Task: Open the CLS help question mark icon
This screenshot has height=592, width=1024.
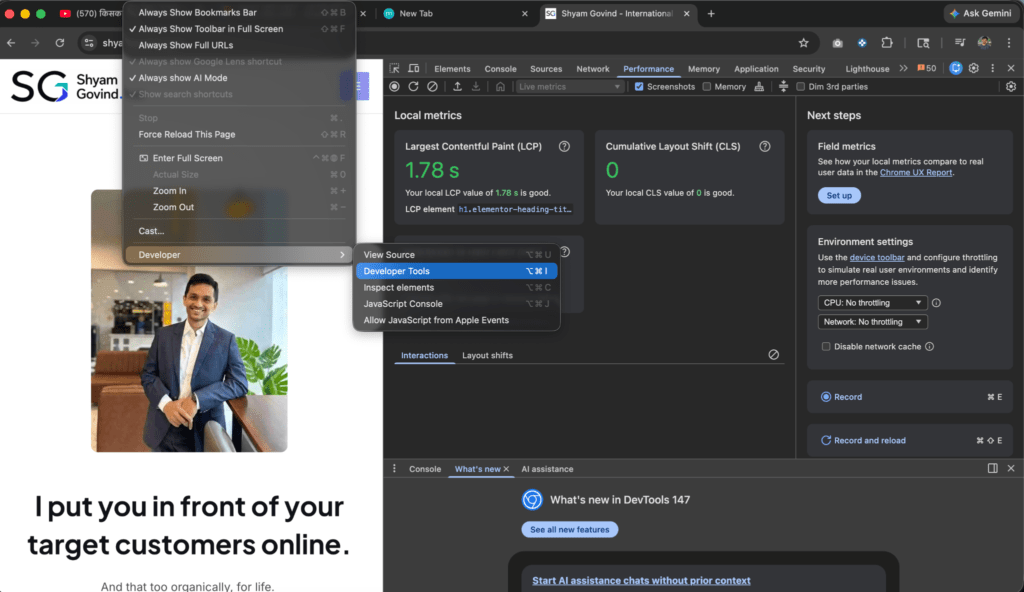Action: click(x=765, y=146)
